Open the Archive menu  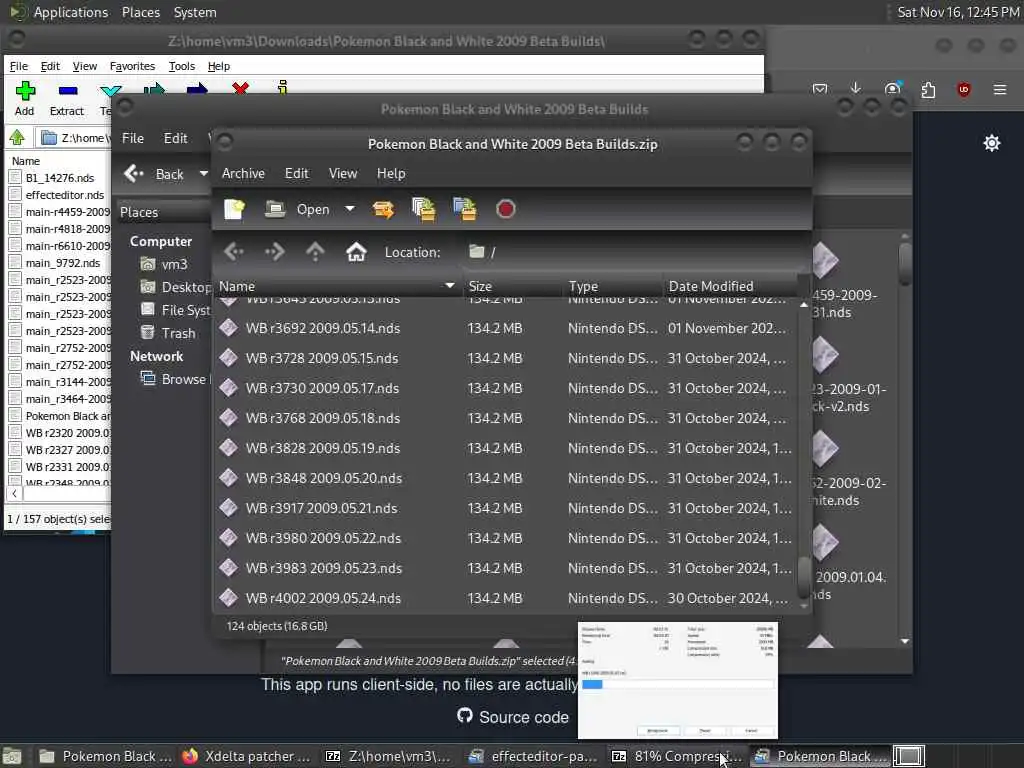243,173
